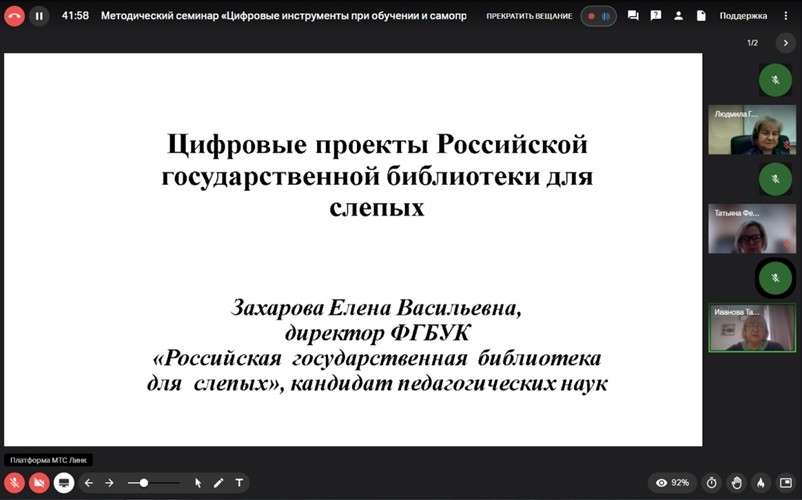The width and height of the screenshot is (802, 500).
Task: Click the white screen share button
Action: coord(64,483)
